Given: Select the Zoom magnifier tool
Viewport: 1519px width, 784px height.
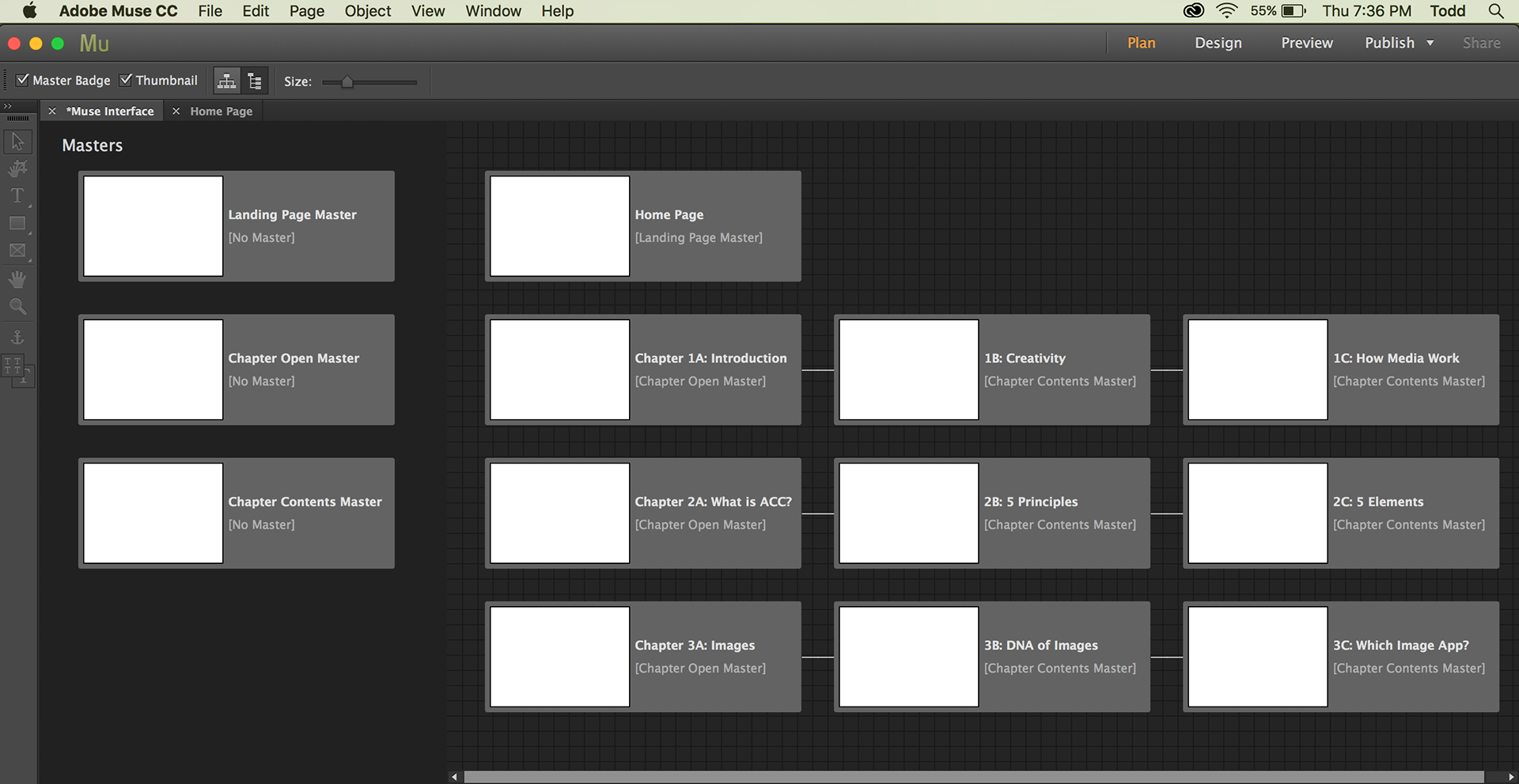Looking at the screenshot, I should click(17, 306).
